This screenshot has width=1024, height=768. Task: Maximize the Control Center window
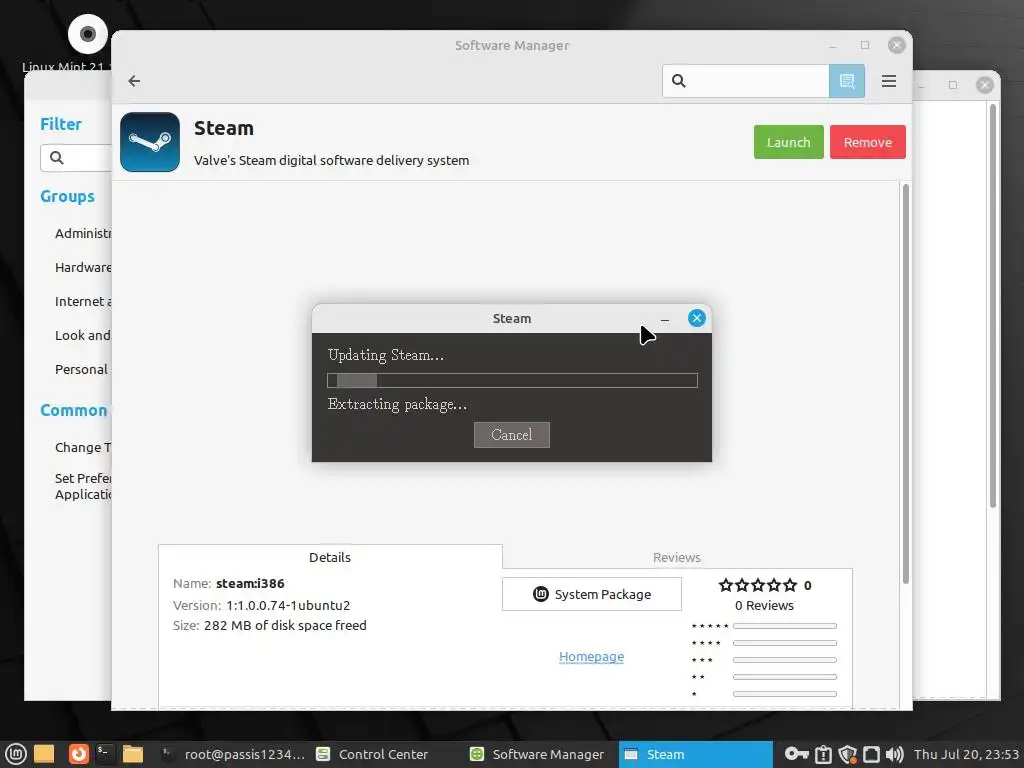pos(953,85)
